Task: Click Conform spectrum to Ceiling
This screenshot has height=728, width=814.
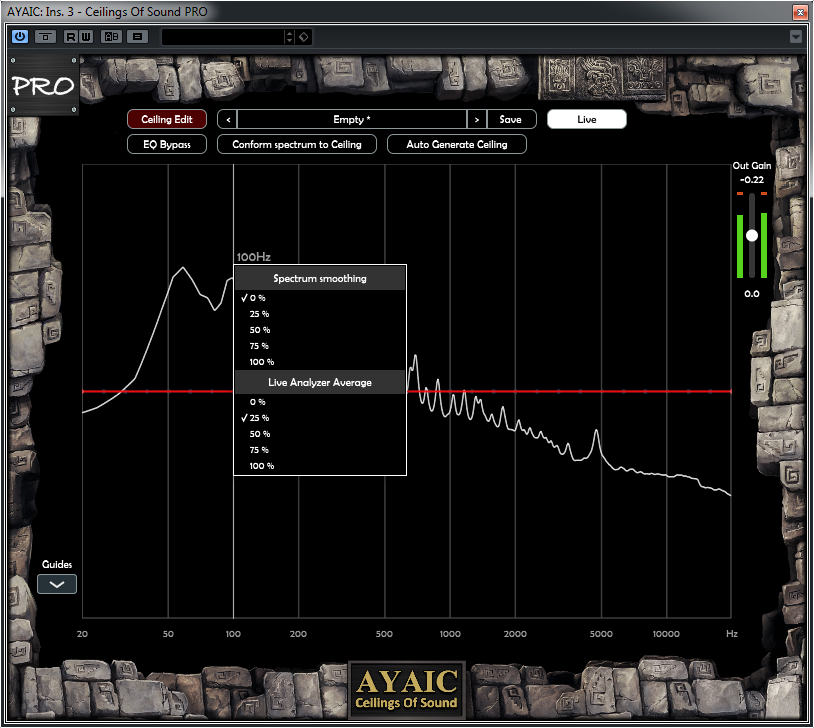Action: click(x=296, y=144)
